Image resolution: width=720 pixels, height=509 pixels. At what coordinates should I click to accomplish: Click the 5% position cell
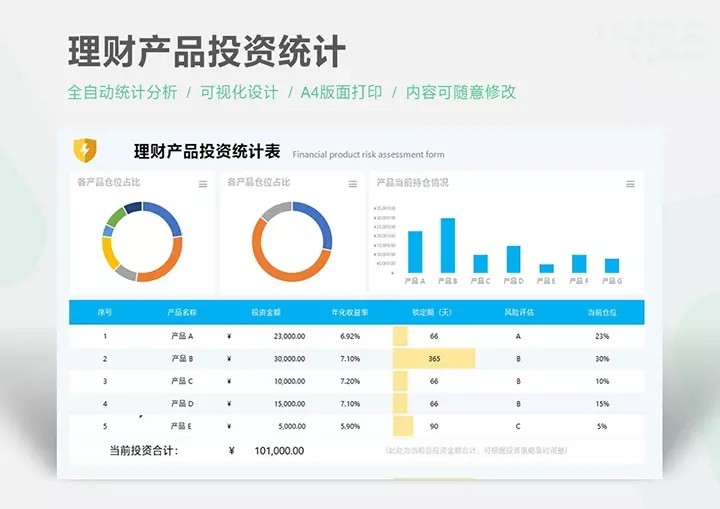click(602, 426)
